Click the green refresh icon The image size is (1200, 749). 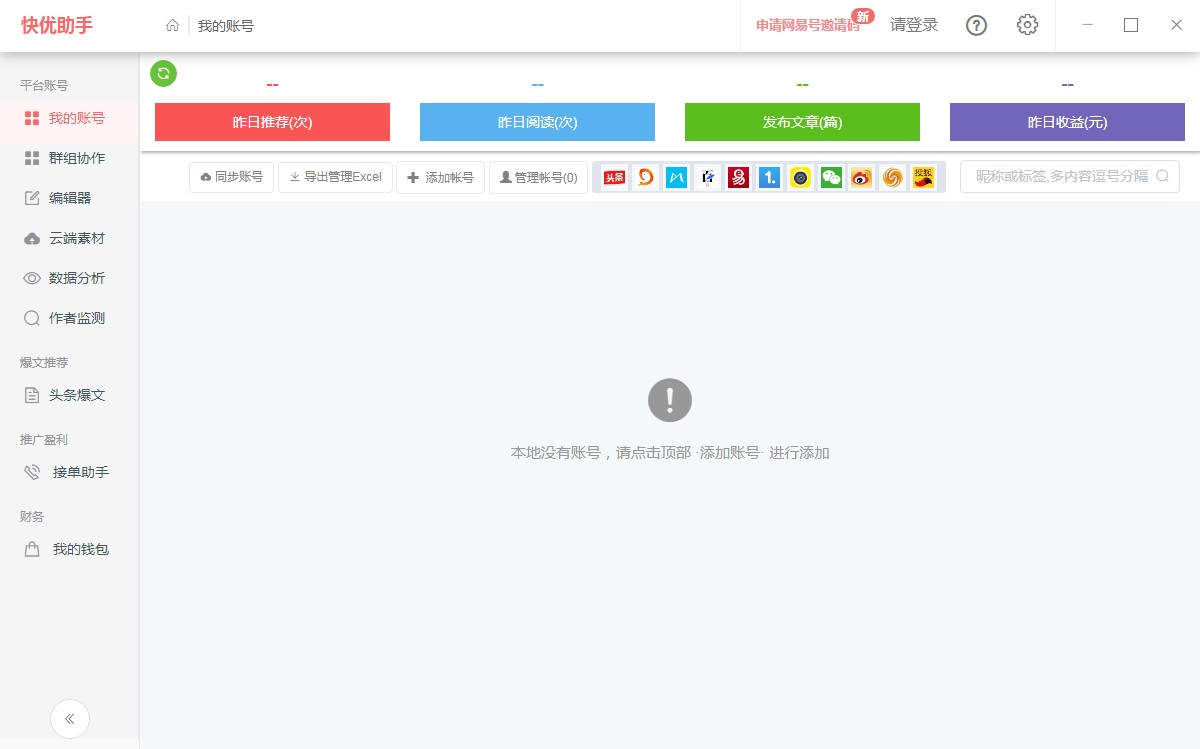tap(163, 73)
